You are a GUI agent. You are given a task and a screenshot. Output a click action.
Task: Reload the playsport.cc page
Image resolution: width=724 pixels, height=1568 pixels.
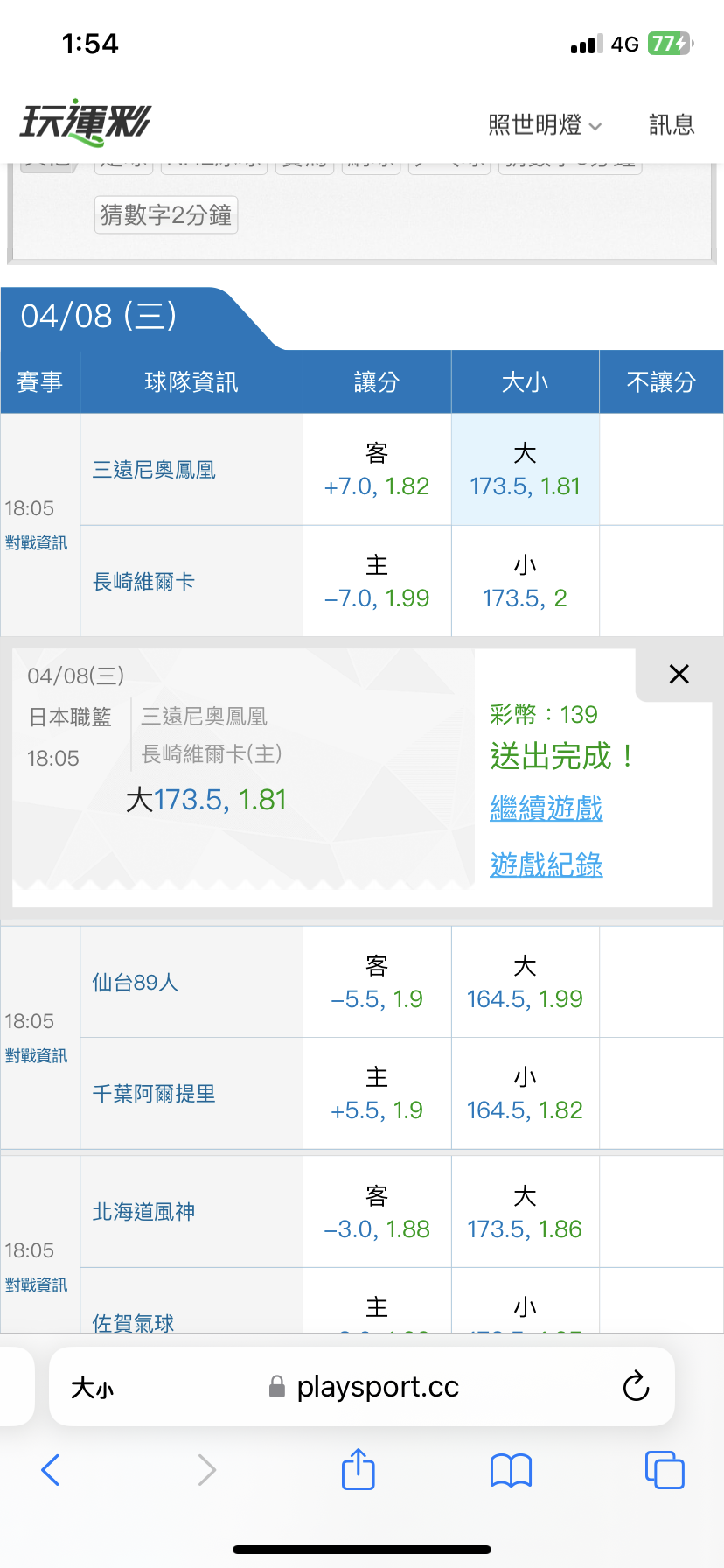636,1387
